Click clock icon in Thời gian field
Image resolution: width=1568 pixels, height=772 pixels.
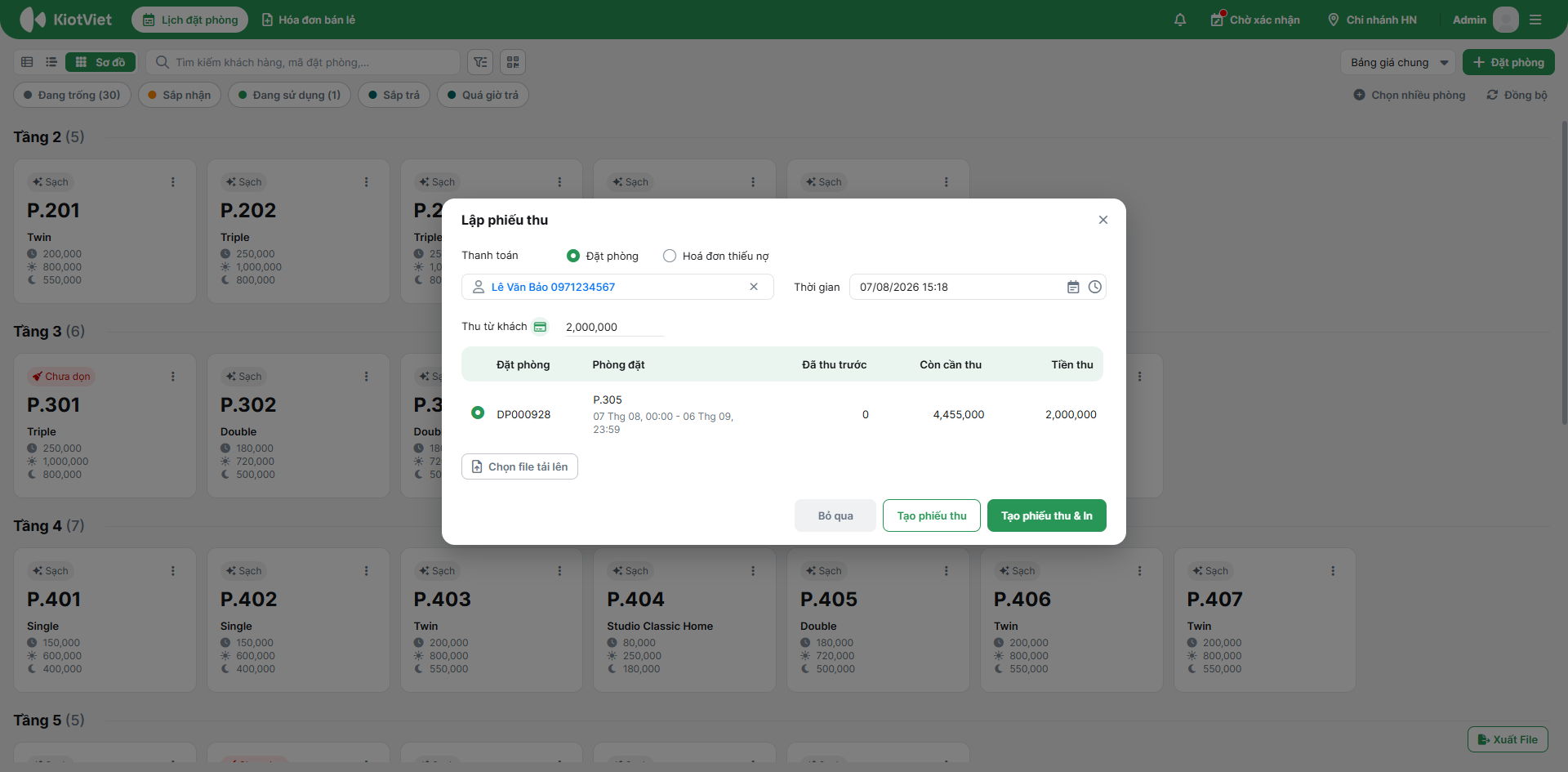click(x=1095, y=287)
